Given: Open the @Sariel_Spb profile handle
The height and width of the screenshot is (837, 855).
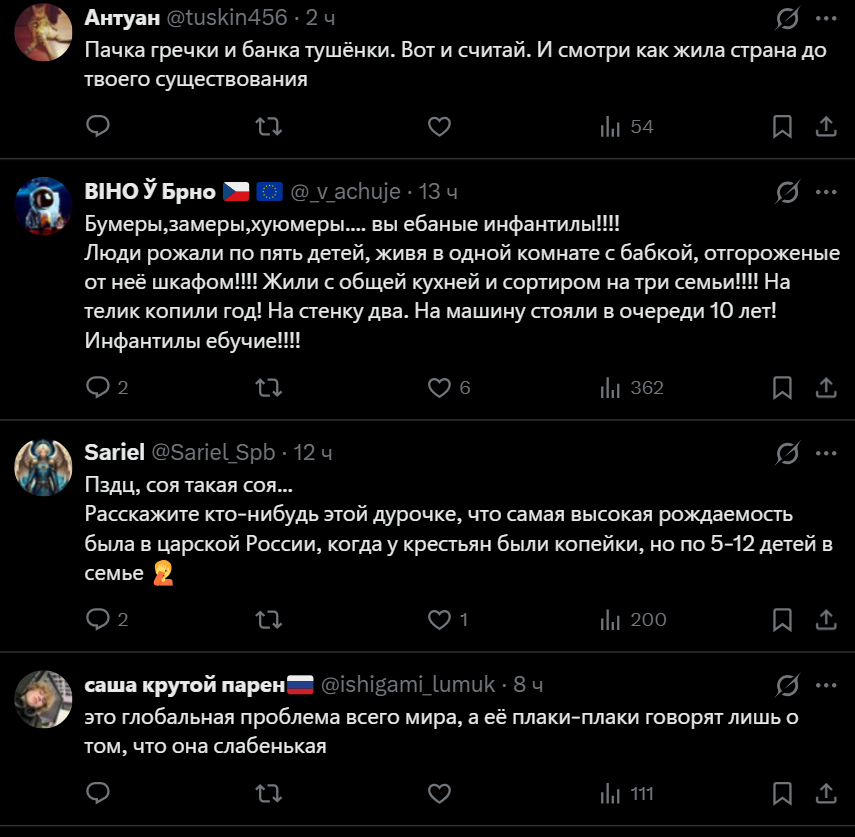Looking at the screenshot, I should (x=212, y=453).
